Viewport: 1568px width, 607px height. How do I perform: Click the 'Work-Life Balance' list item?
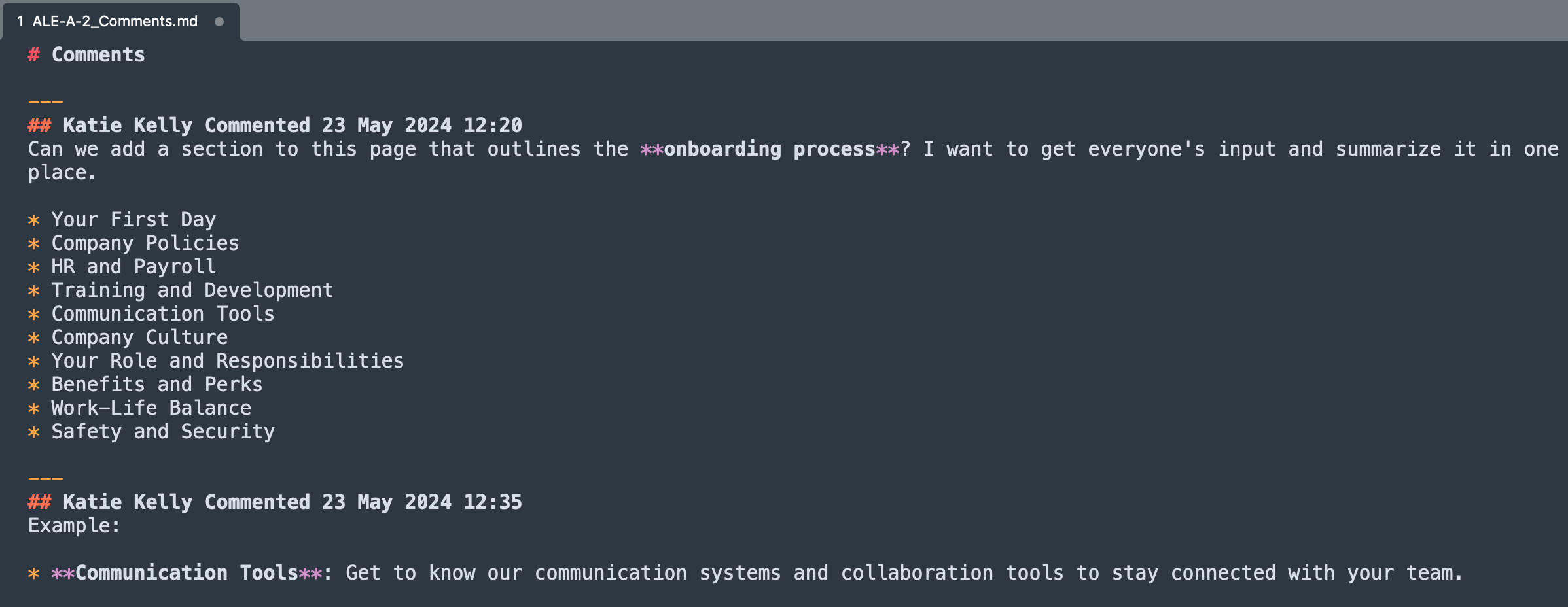click(x=151, y=408)
